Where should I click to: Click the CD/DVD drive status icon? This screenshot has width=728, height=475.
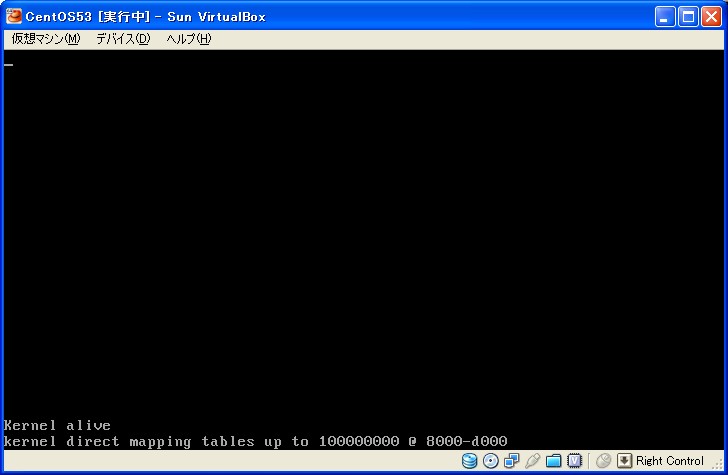[x=490, y=461]
